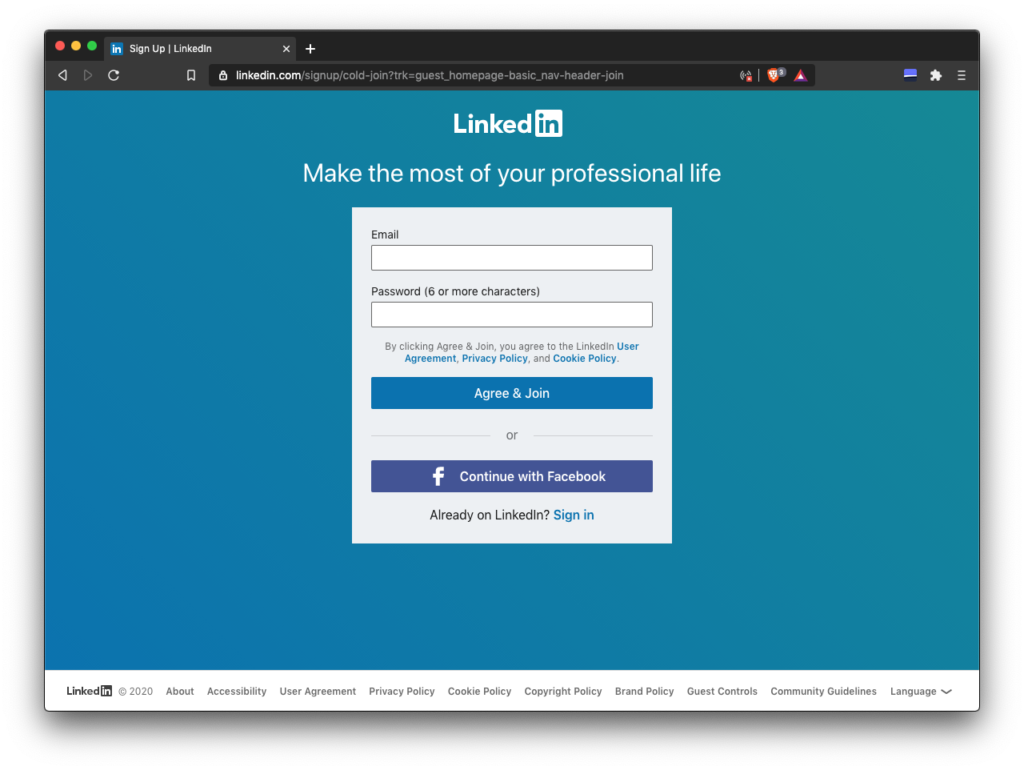1024x770 pixels.
Task: Open the Privacy Policy link in the form
Action: tap(494, 358)
